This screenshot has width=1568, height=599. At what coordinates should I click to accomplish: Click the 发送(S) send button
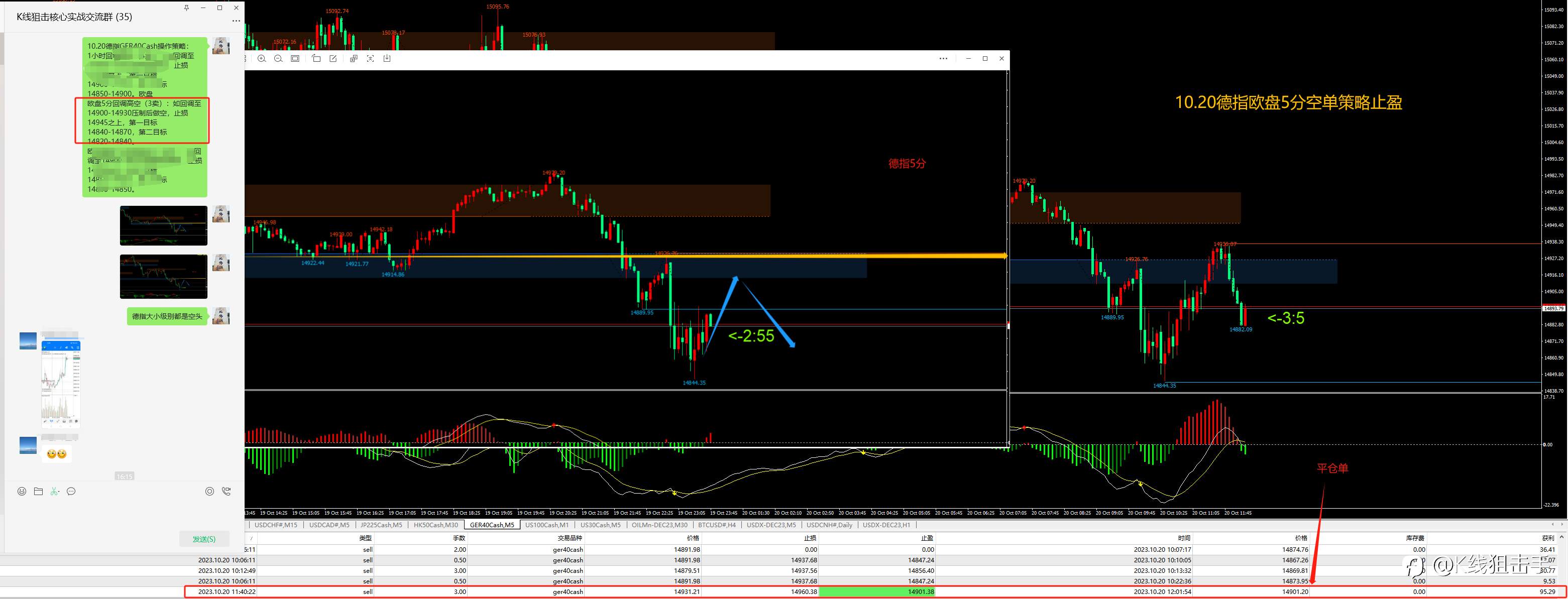tap(204, 539)
